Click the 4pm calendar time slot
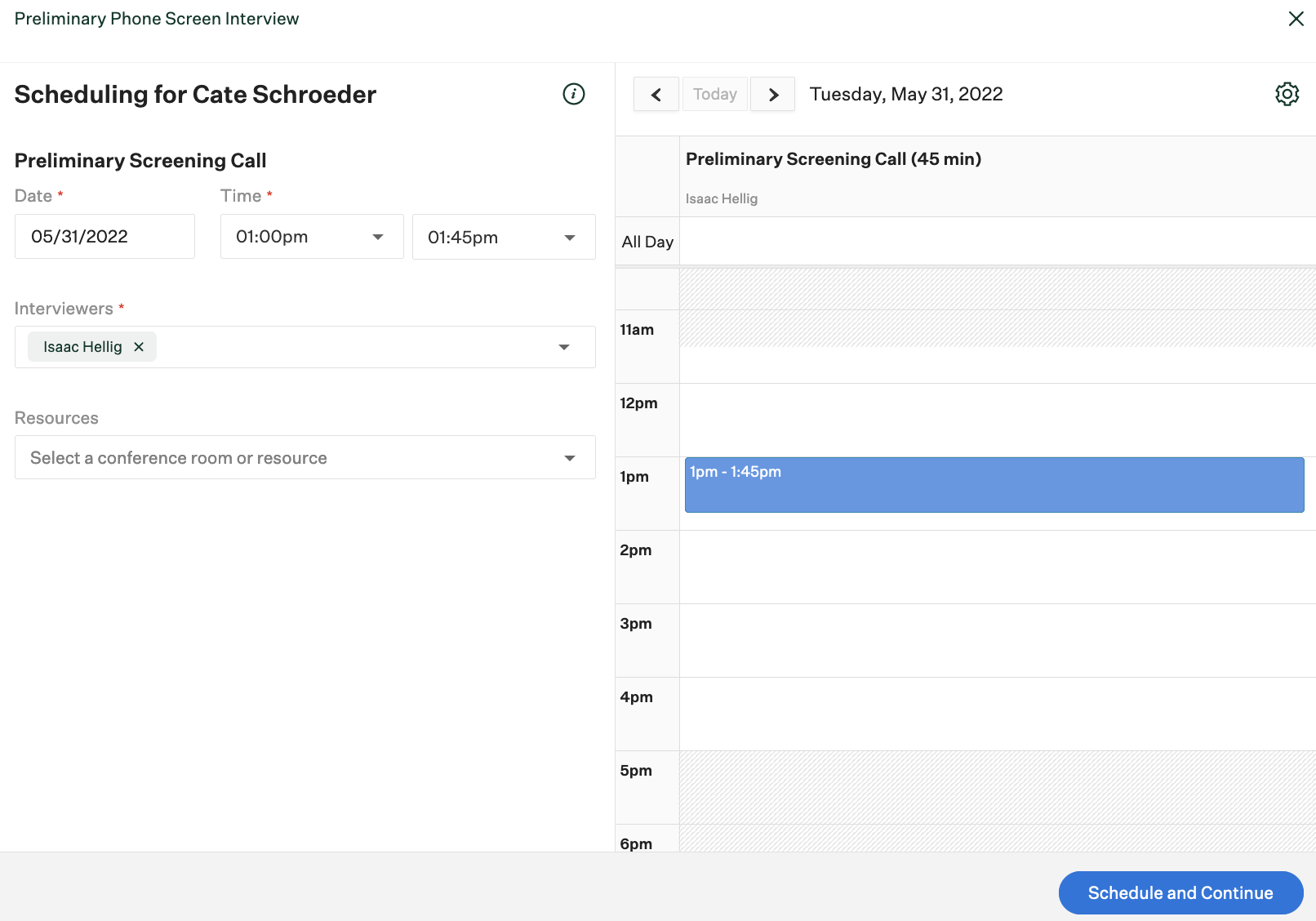This screenshot has height=921, width=1316. point(996,714)
